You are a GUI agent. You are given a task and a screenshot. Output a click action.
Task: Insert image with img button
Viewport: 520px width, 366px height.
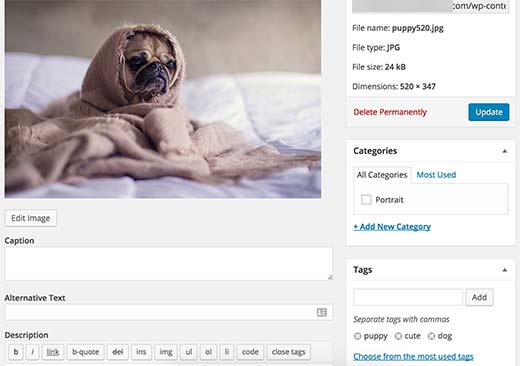click(x=166, y=352)
